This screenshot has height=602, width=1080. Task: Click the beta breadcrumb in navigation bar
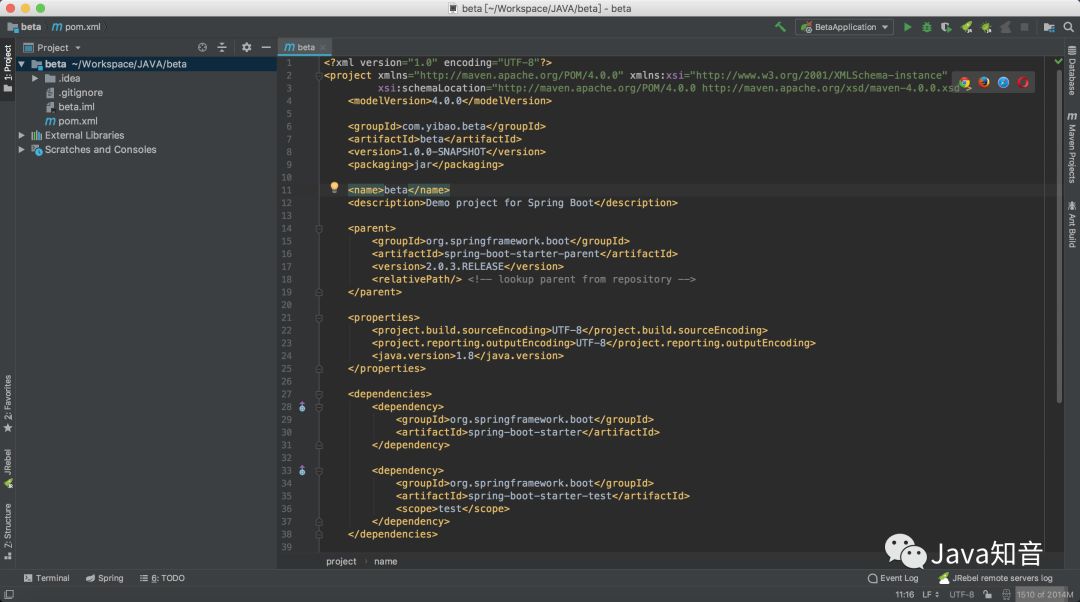[x=24, y=27]
